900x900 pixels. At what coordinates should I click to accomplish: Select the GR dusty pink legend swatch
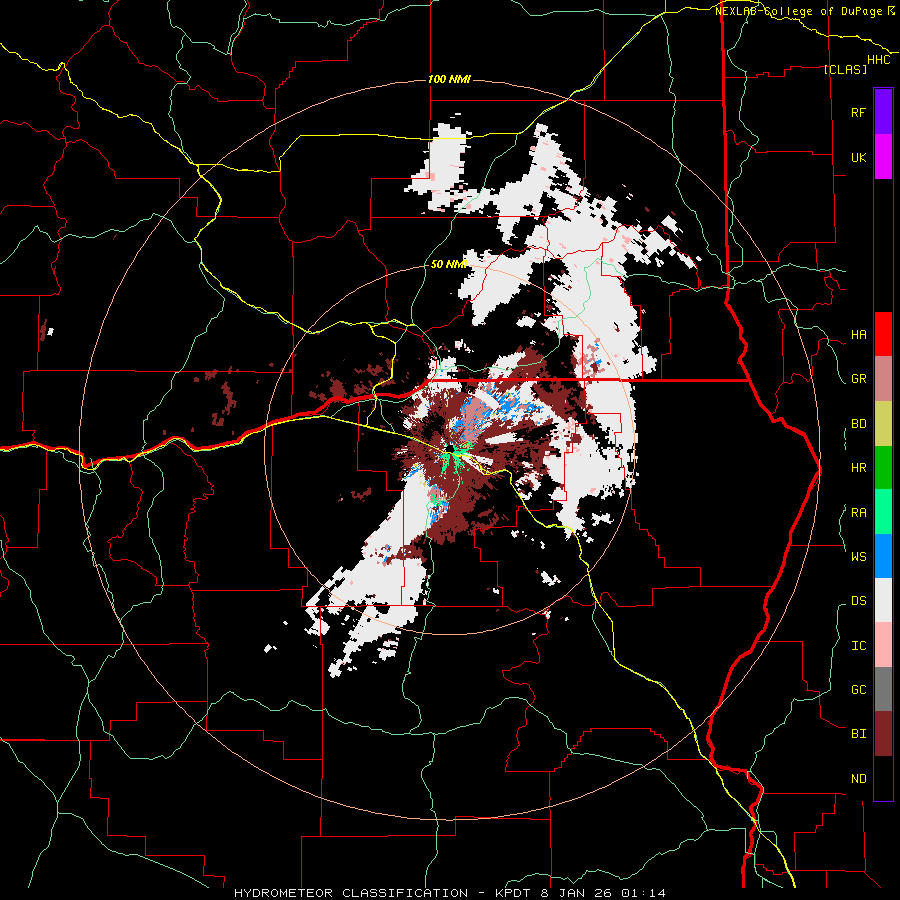883,379
